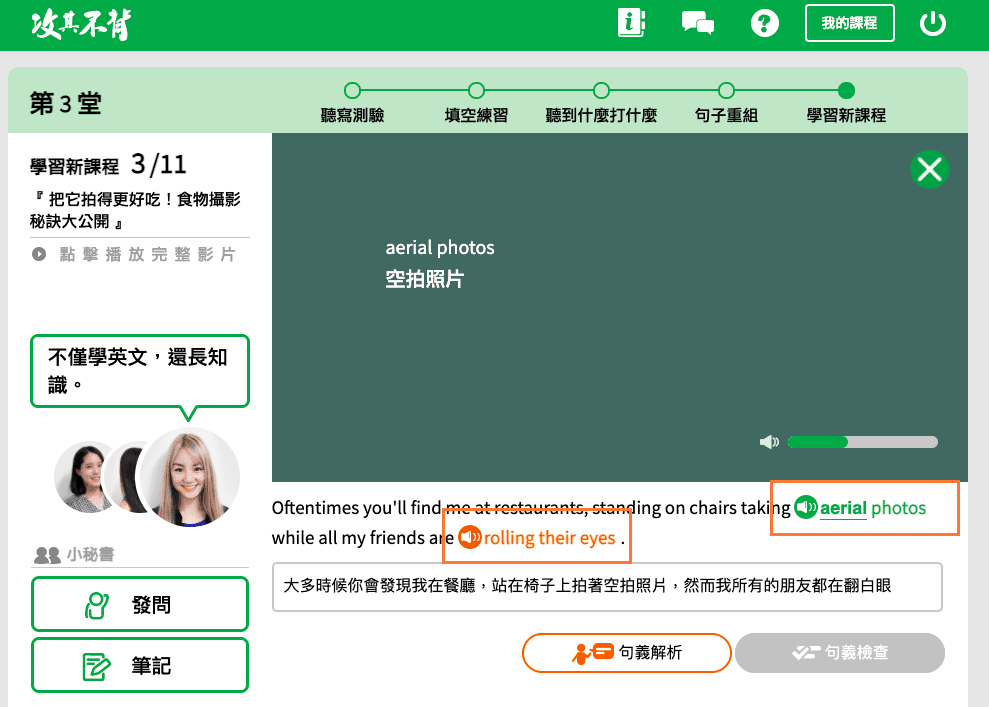This screenshot has height=707, width=989.
Task: Click 點擊播放完整影片 play link
Action: pos(134,255)
